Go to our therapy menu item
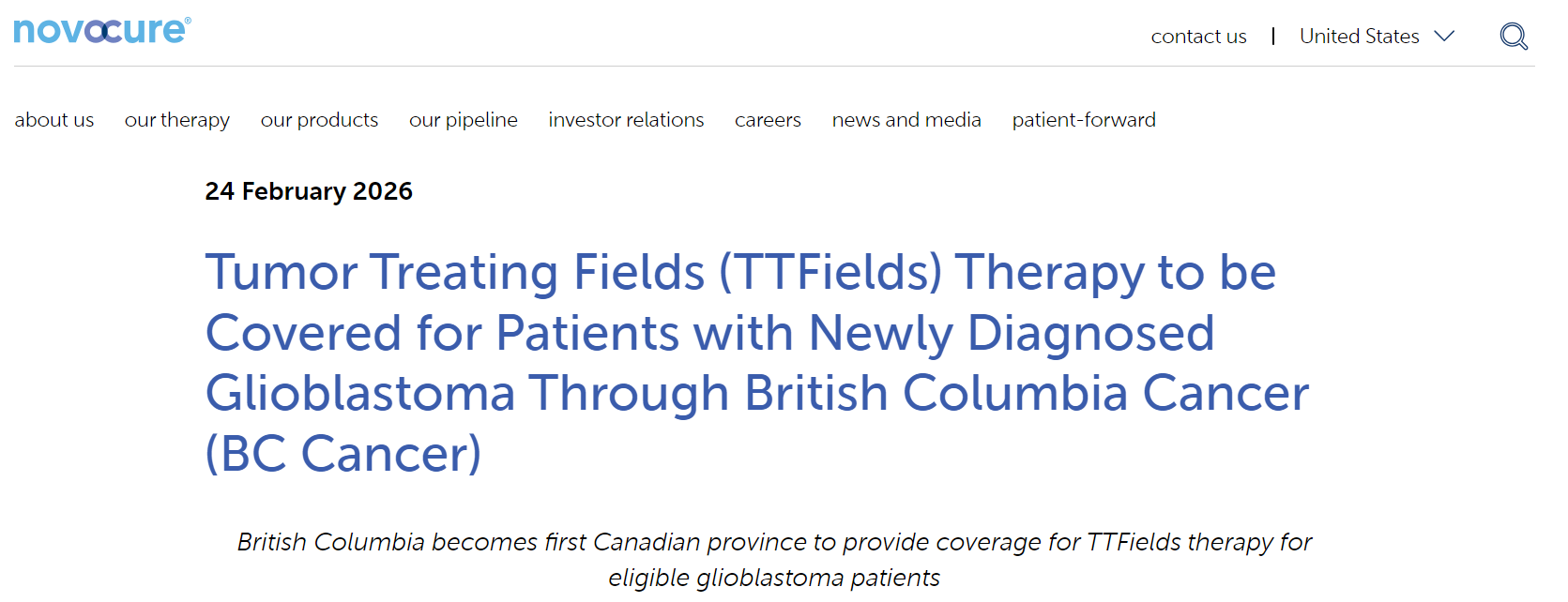 pyautogui.click(x=177, y=120)
